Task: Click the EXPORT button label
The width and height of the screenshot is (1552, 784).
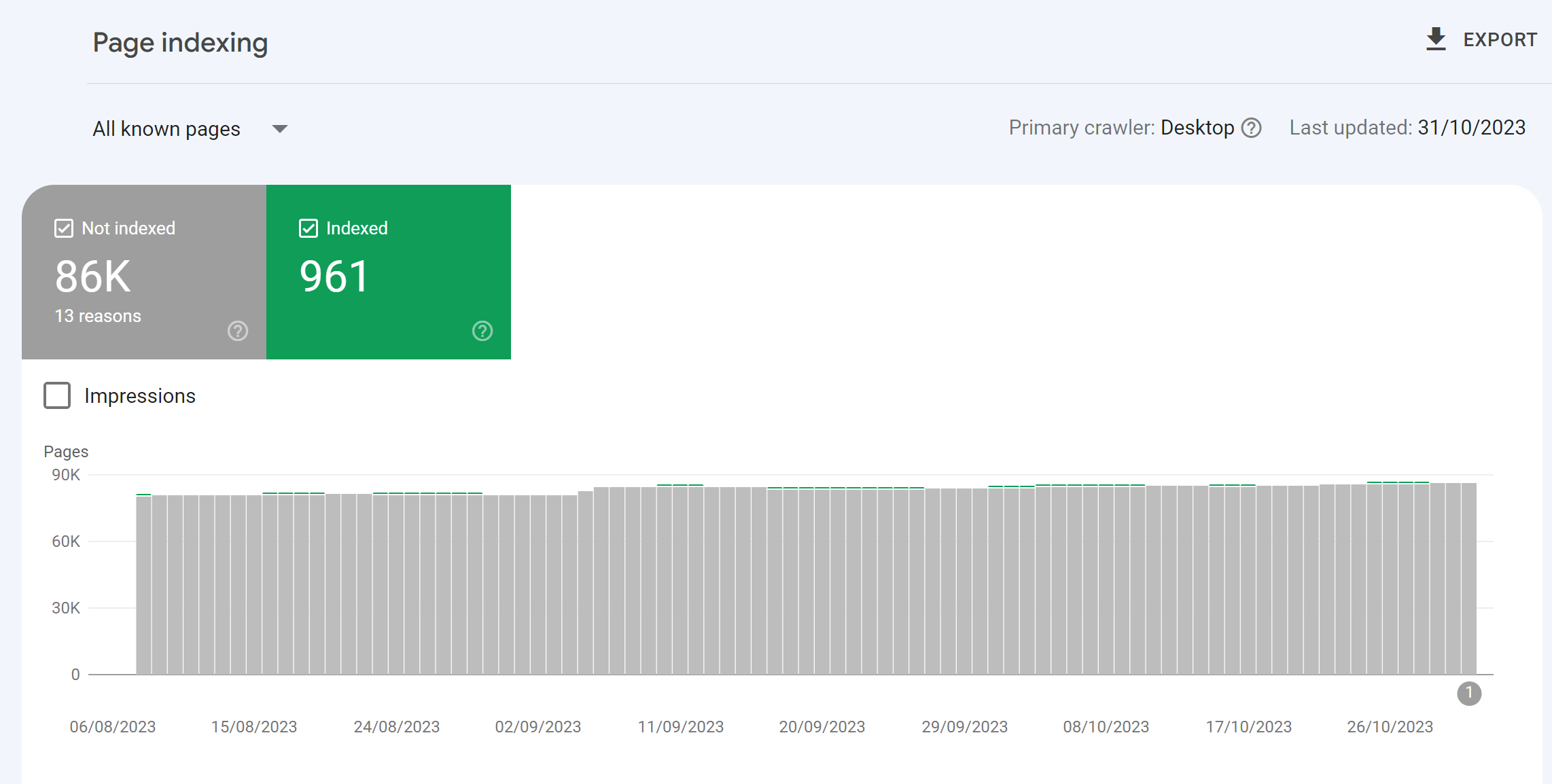Action: tap(1500, 40)
